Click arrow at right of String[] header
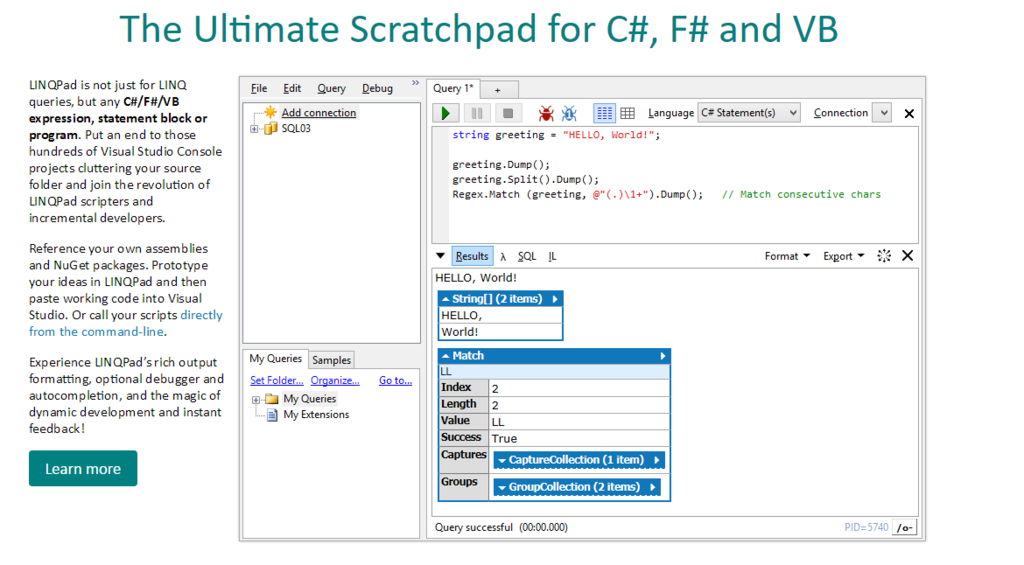Viewport: 1024px width, 565px height. click(x=555, y=299)
